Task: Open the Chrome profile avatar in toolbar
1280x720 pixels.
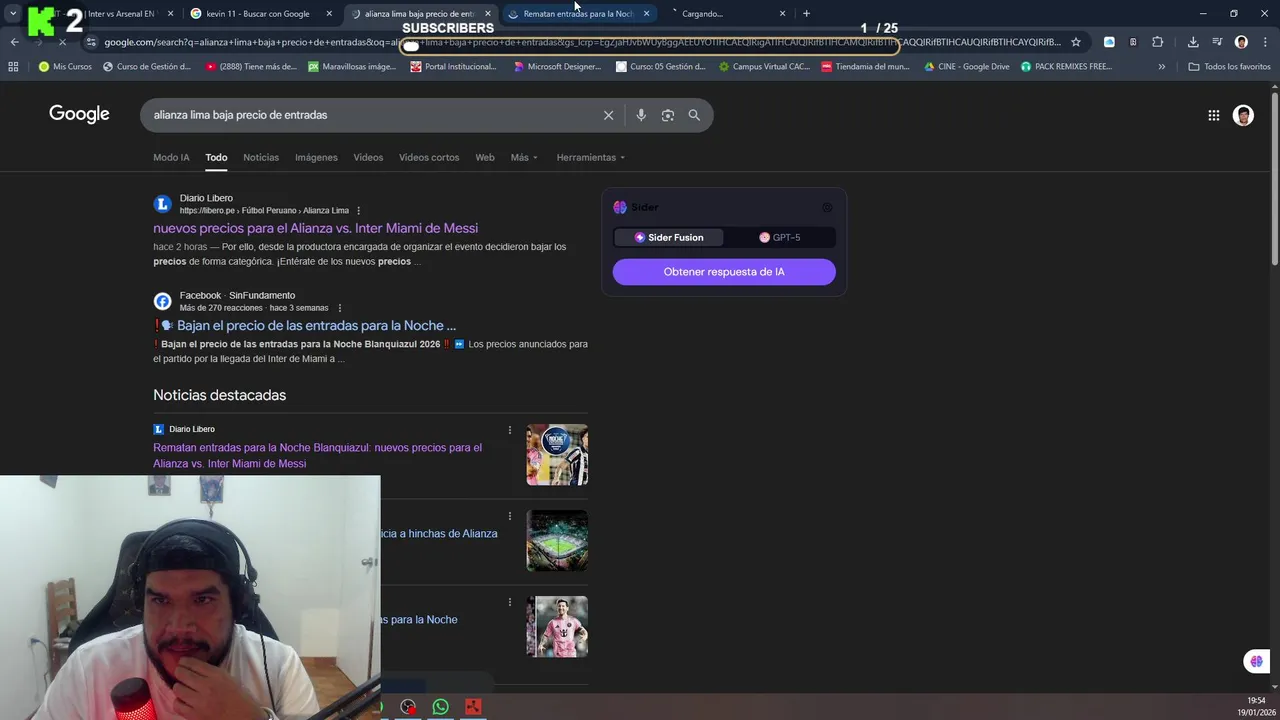Action: (x=1241, y=42)
